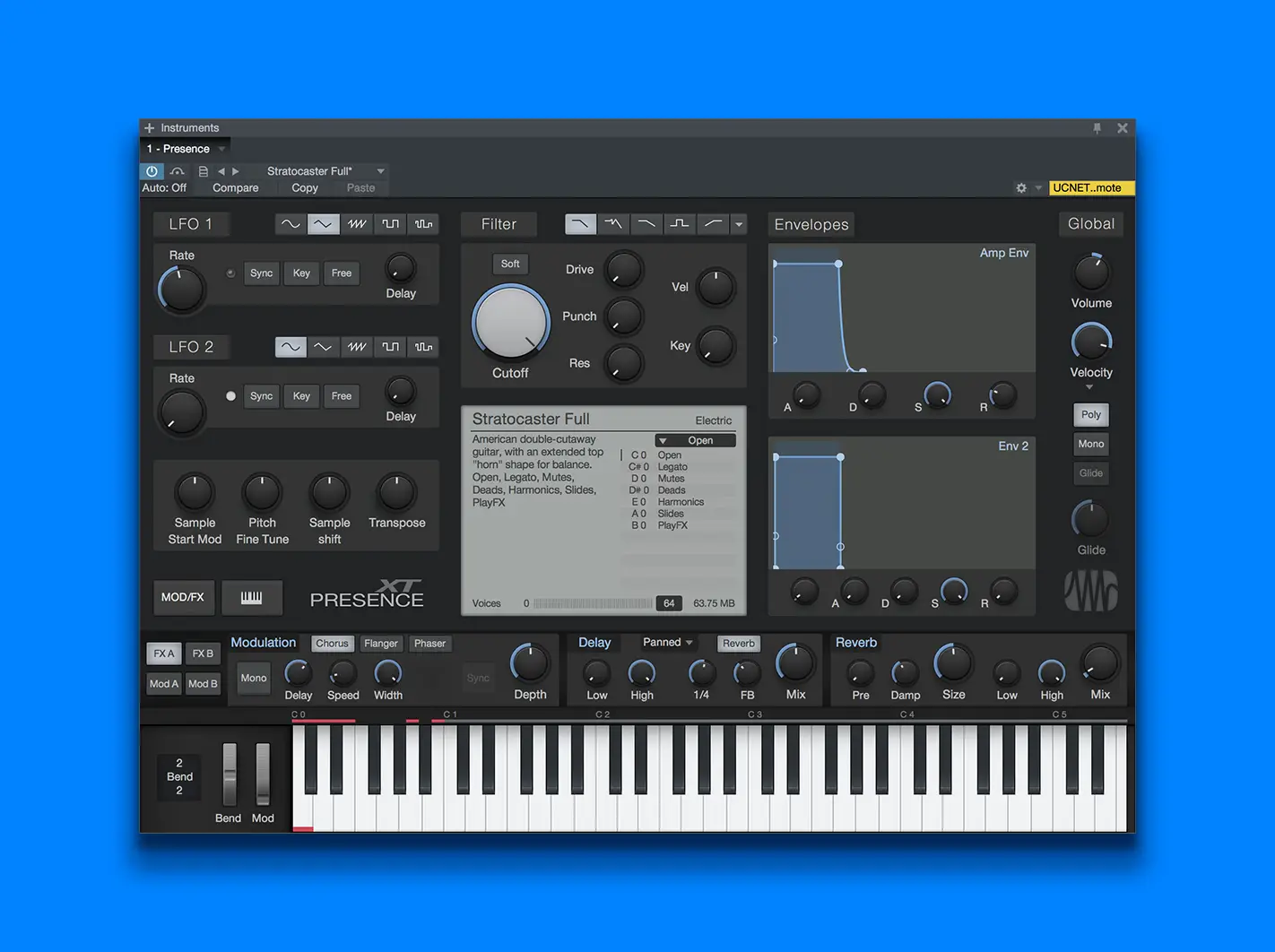This screenshot has width=1275, height=952.
Task: Select the highpass filter type icon
Action: tap(713, 224)
